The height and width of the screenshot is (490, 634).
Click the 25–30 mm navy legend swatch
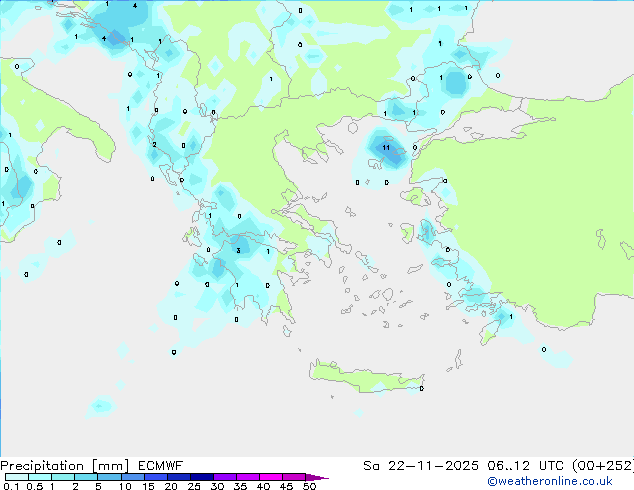[x=201, y=477]
